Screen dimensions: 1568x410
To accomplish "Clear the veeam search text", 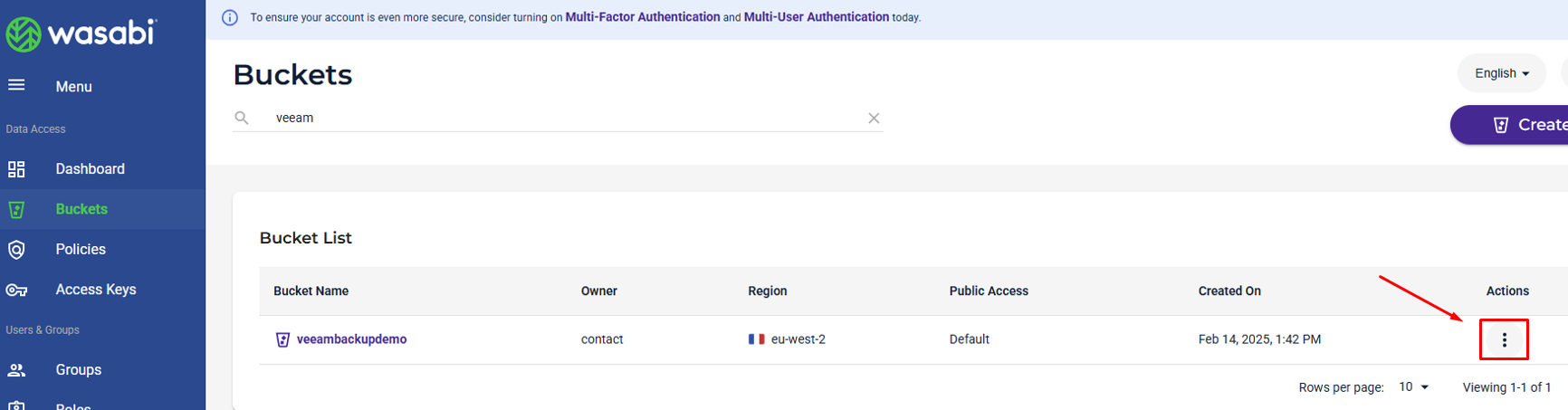I will [874, 119].
